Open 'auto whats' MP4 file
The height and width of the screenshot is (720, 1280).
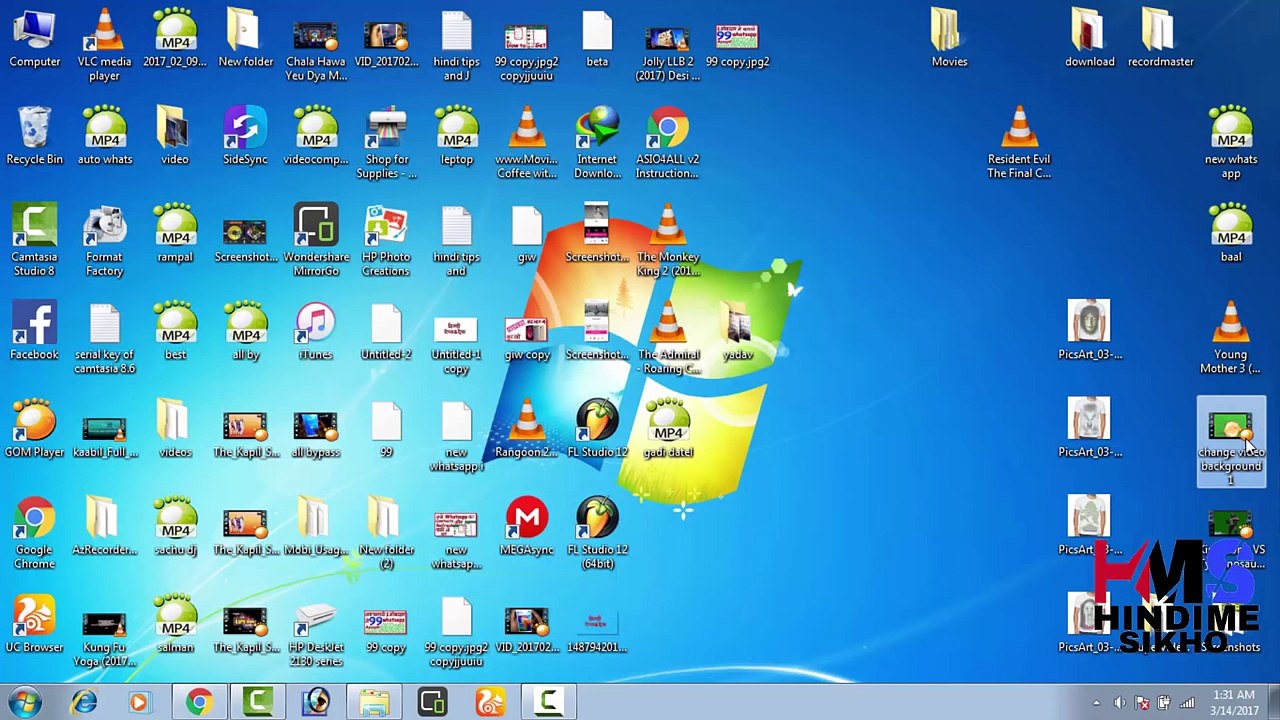point(104,135)
